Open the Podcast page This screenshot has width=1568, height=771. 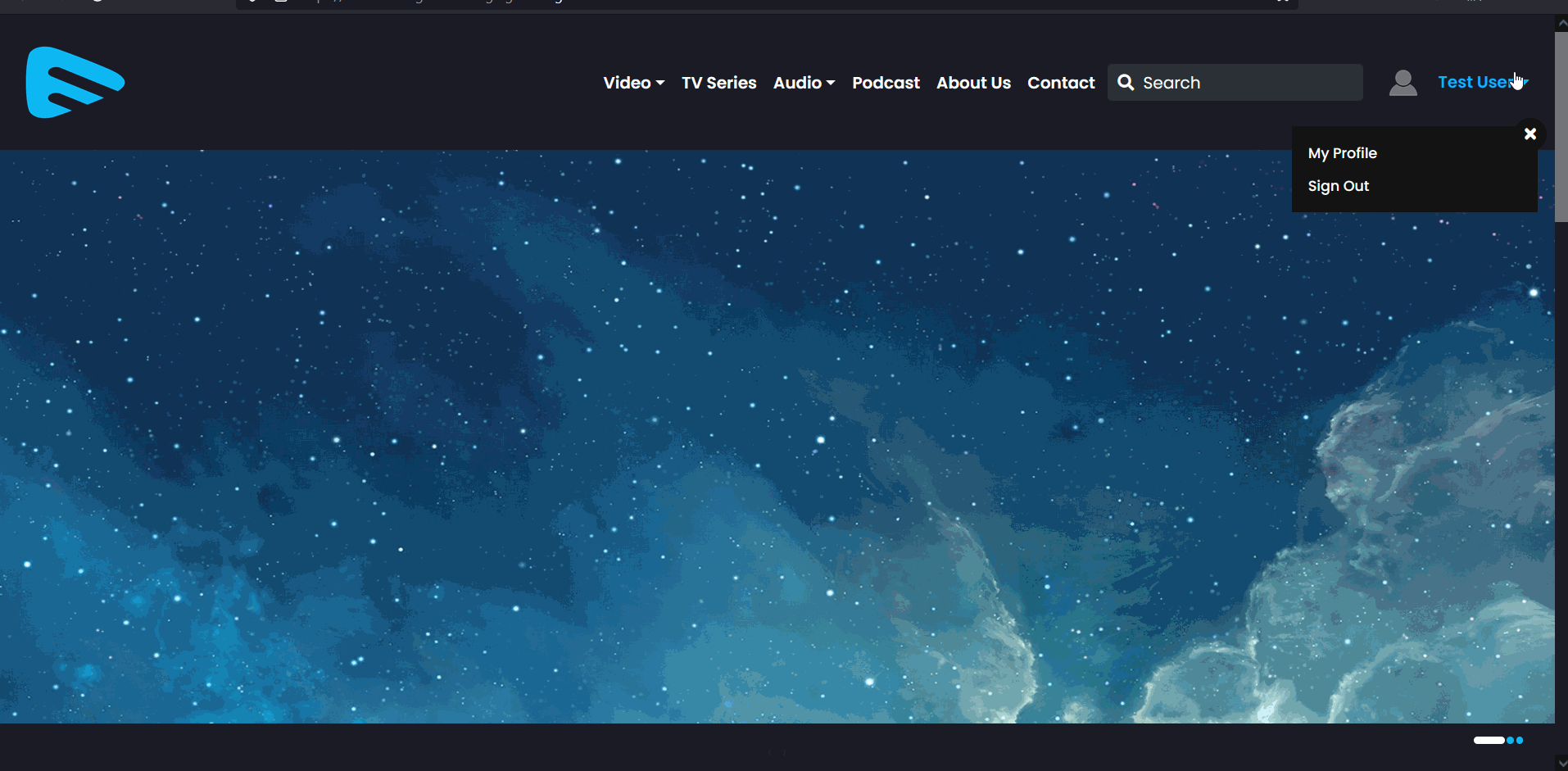(x=886, y=83)
